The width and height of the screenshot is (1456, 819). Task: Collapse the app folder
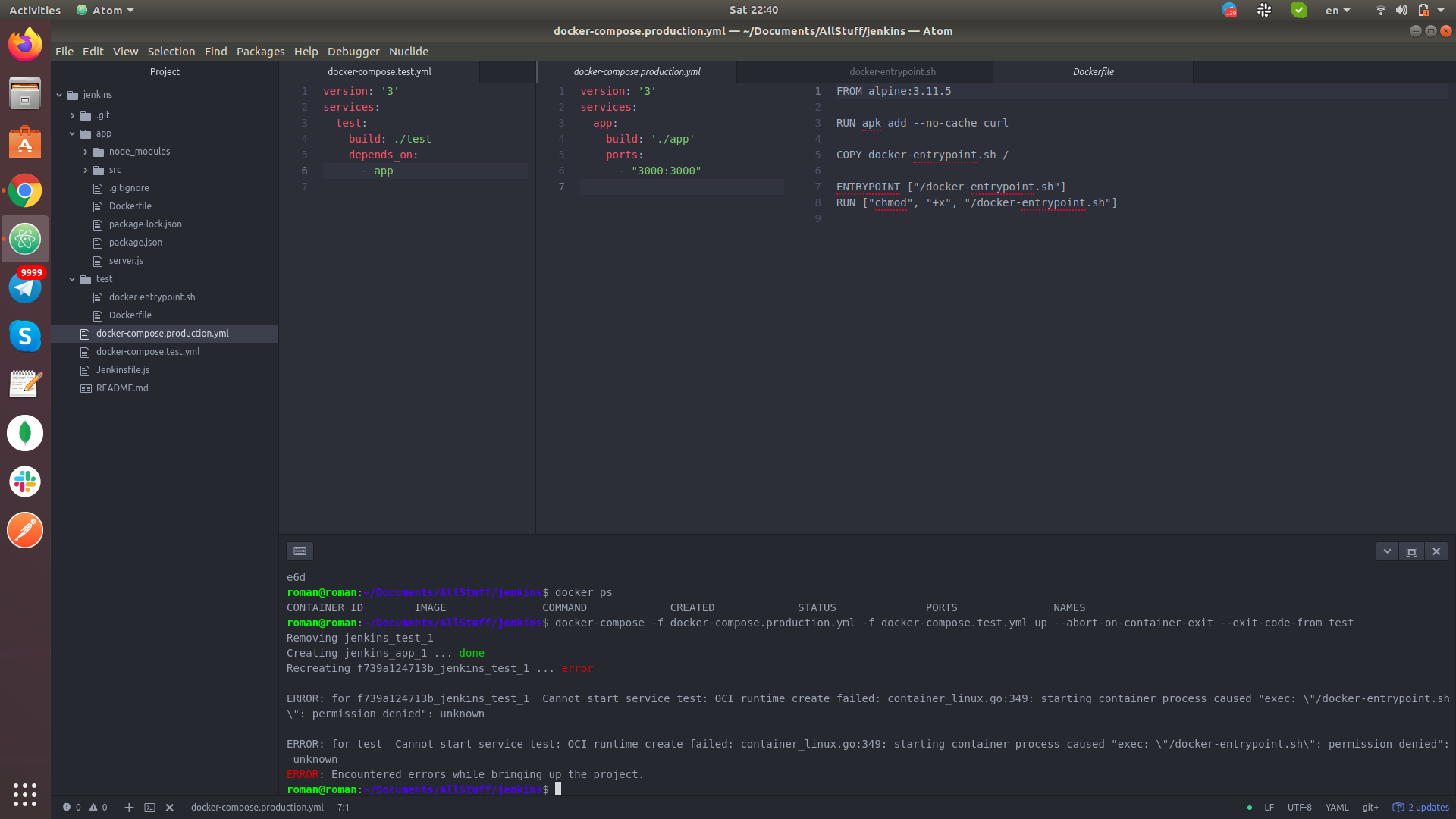(73, 133)
